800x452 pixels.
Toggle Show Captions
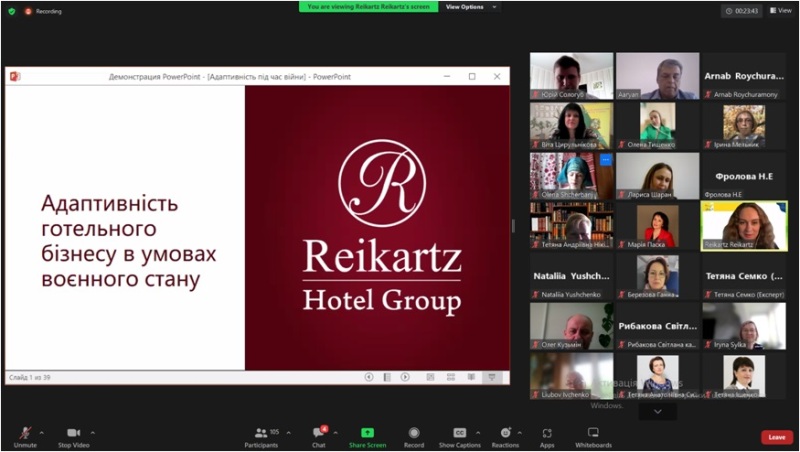click(460, 434)
